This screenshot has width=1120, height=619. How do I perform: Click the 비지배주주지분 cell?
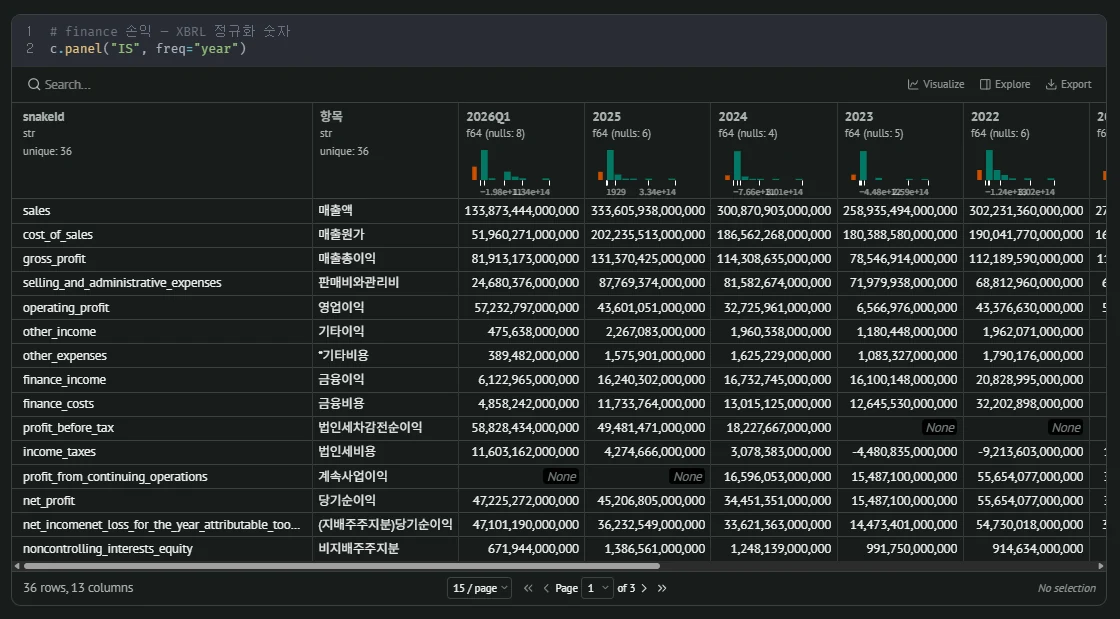tap(386, 549)
